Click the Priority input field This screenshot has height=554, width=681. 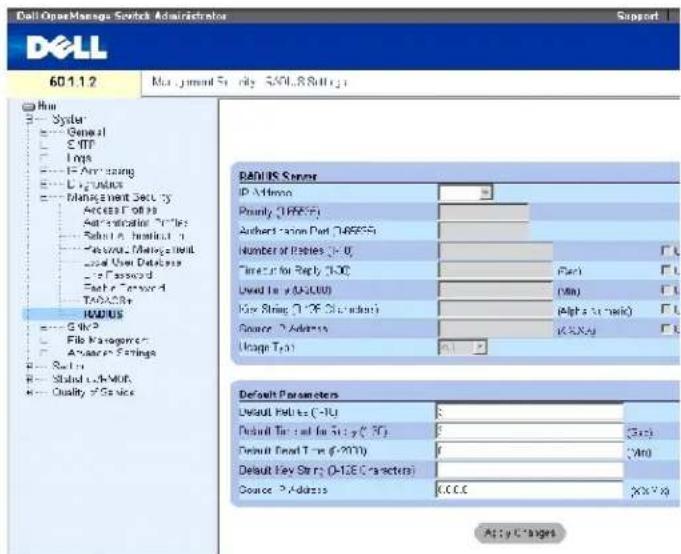click(x=484, y=212)
